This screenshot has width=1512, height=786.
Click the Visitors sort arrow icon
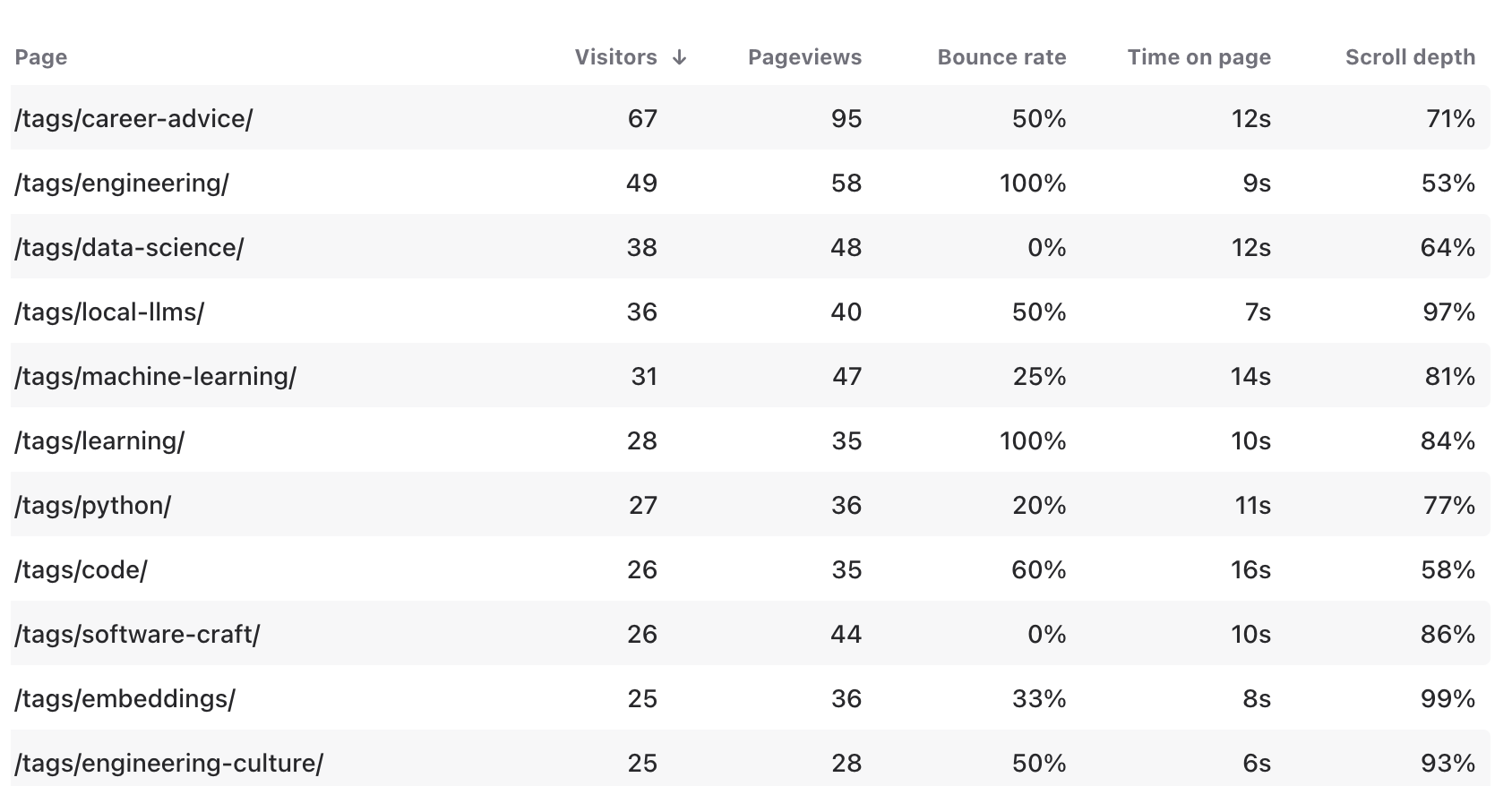tap(680, 57)
